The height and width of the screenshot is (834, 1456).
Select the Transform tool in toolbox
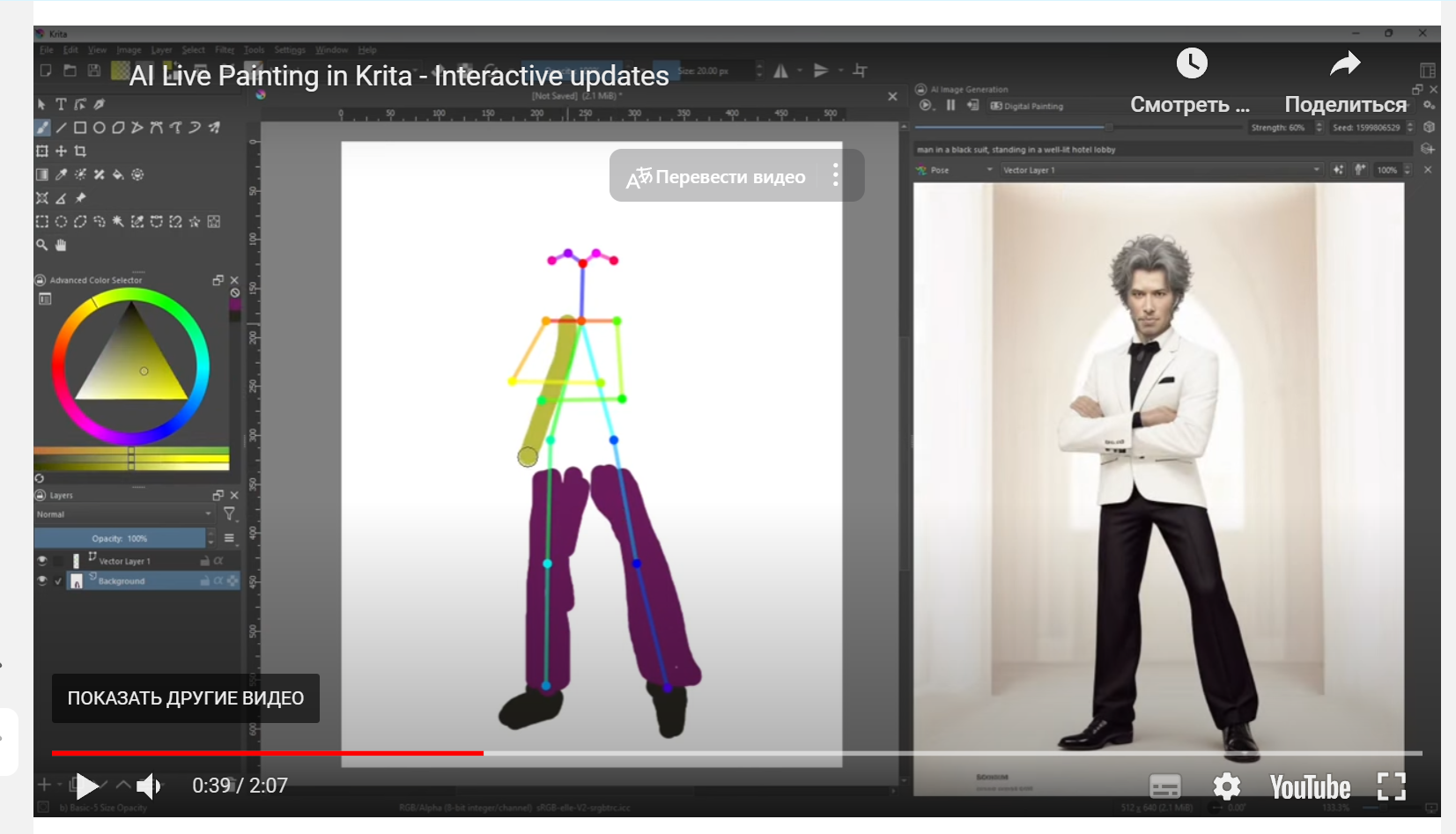tap(42, 151)
